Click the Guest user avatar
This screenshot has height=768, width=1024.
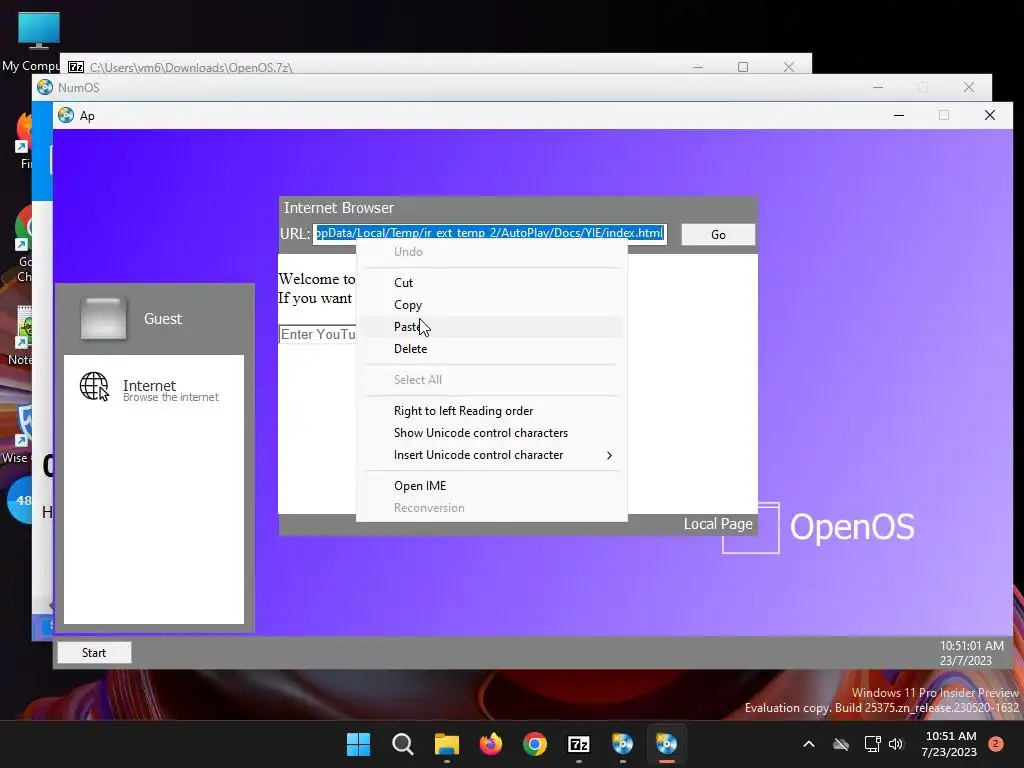[103, 319]
